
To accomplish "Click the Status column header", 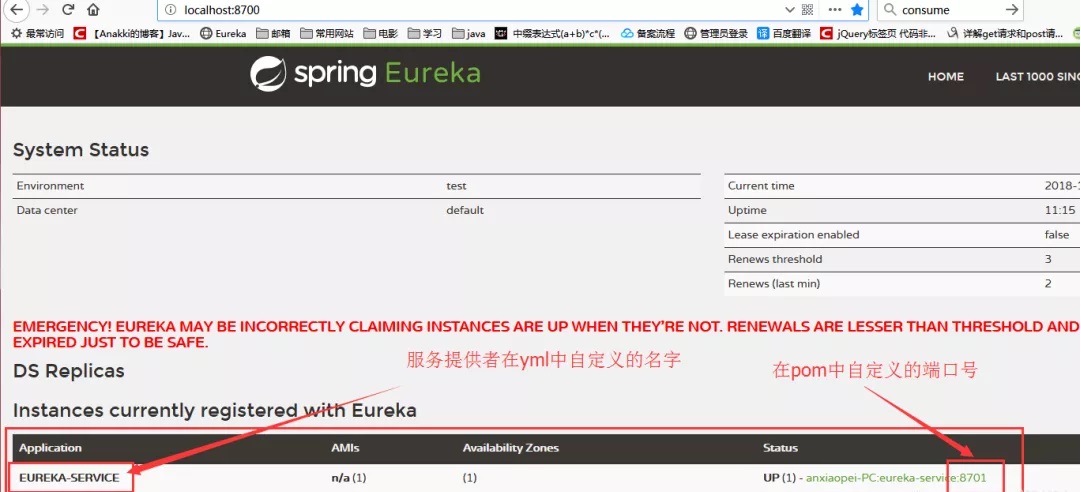I will [780, 448].
